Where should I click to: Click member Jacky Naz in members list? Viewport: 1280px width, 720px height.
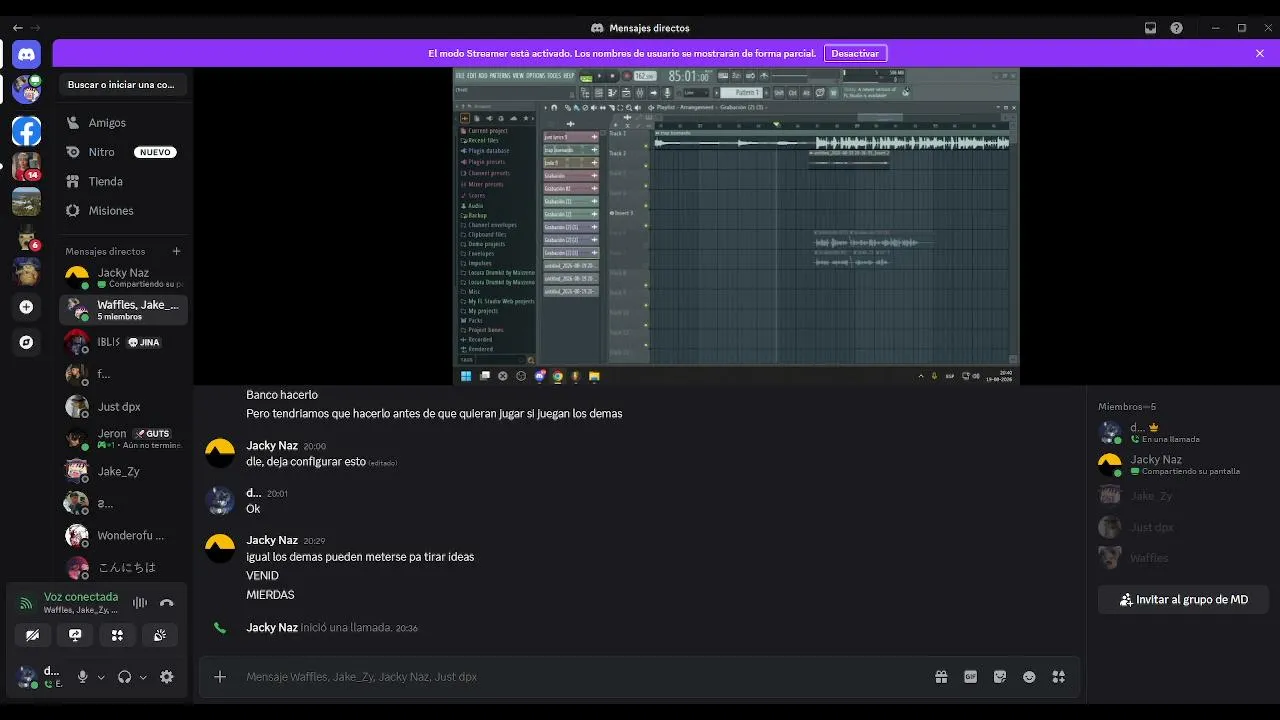point(1184,464)
